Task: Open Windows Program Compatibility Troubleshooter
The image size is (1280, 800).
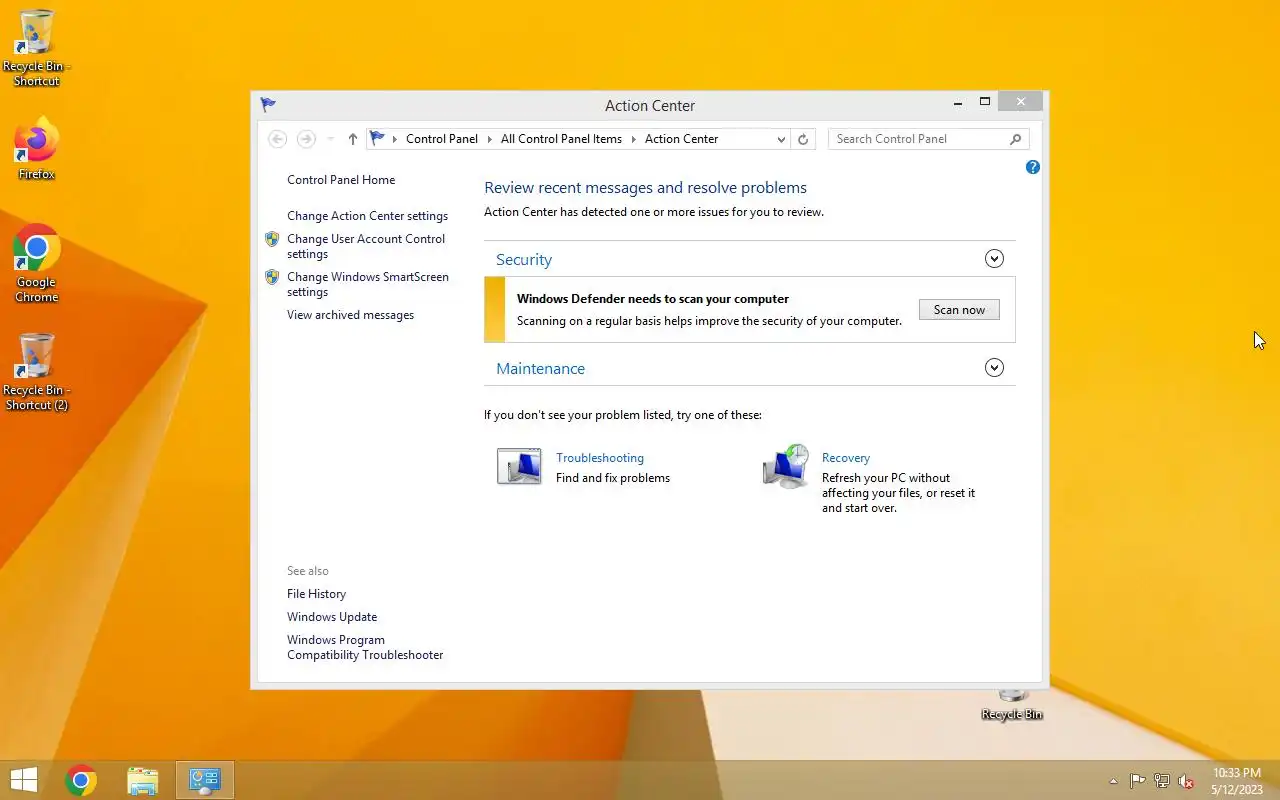Action: pos(365,648)
